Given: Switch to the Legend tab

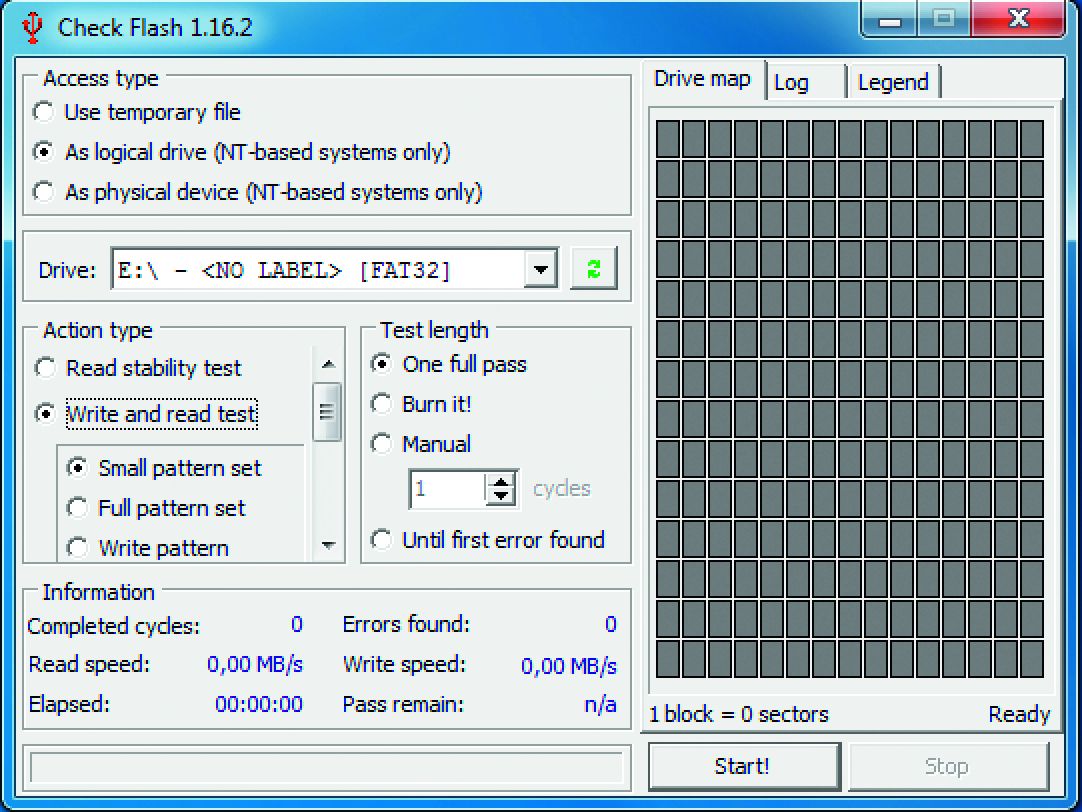Looking at the screenshot, I should (894, 83).
